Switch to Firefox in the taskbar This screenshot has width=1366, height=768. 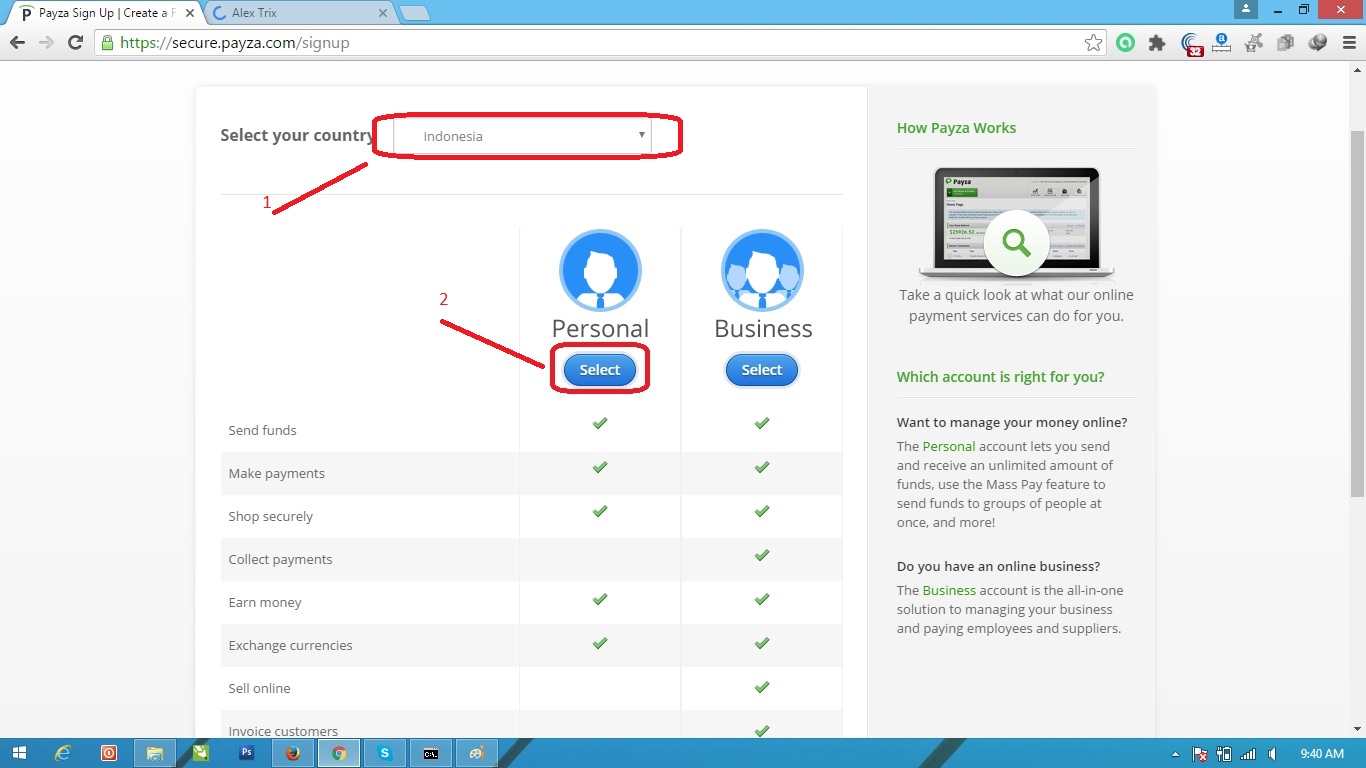[293, 753]
